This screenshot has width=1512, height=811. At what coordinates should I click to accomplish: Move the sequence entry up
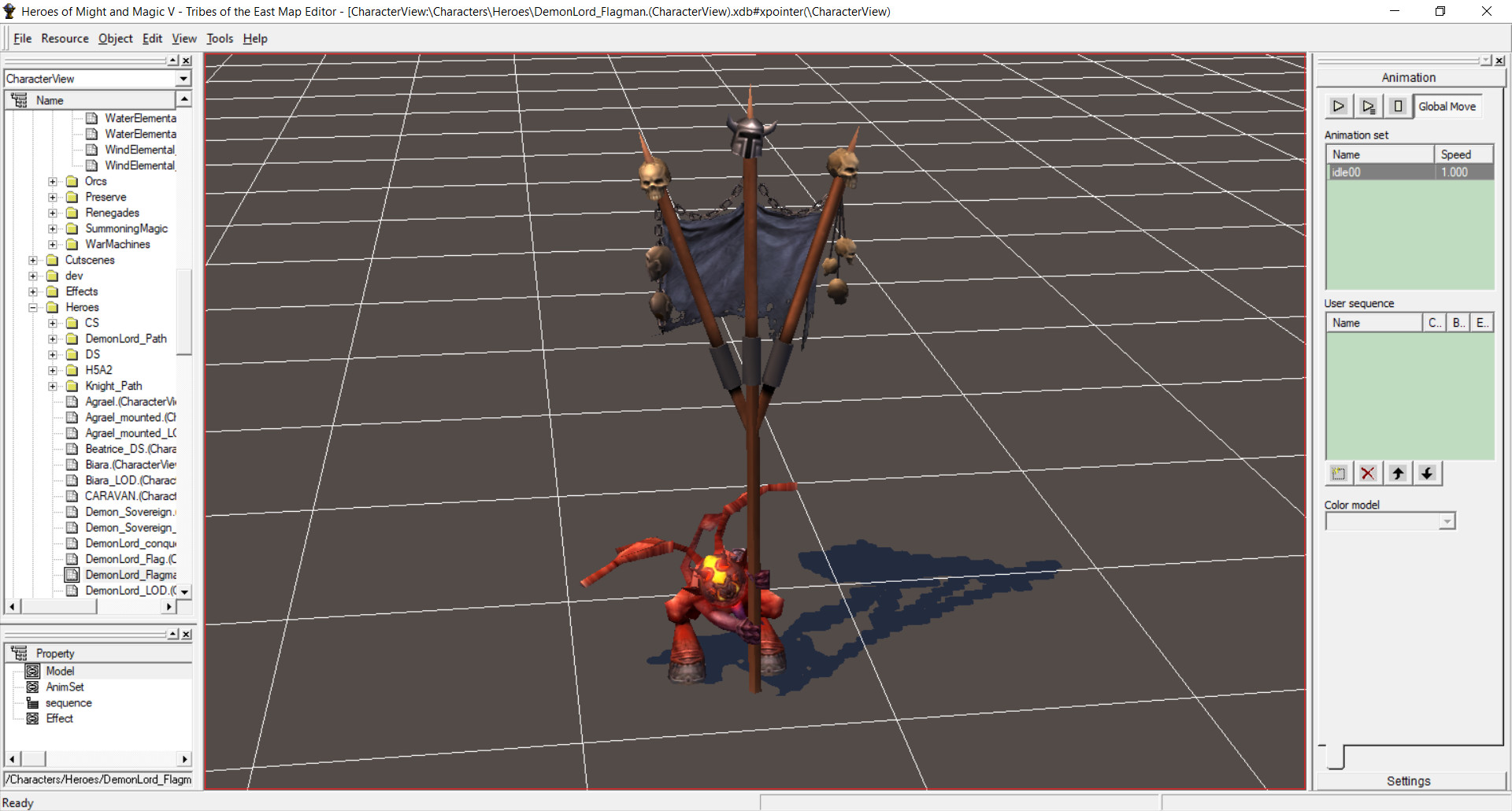coord(1398,473)
